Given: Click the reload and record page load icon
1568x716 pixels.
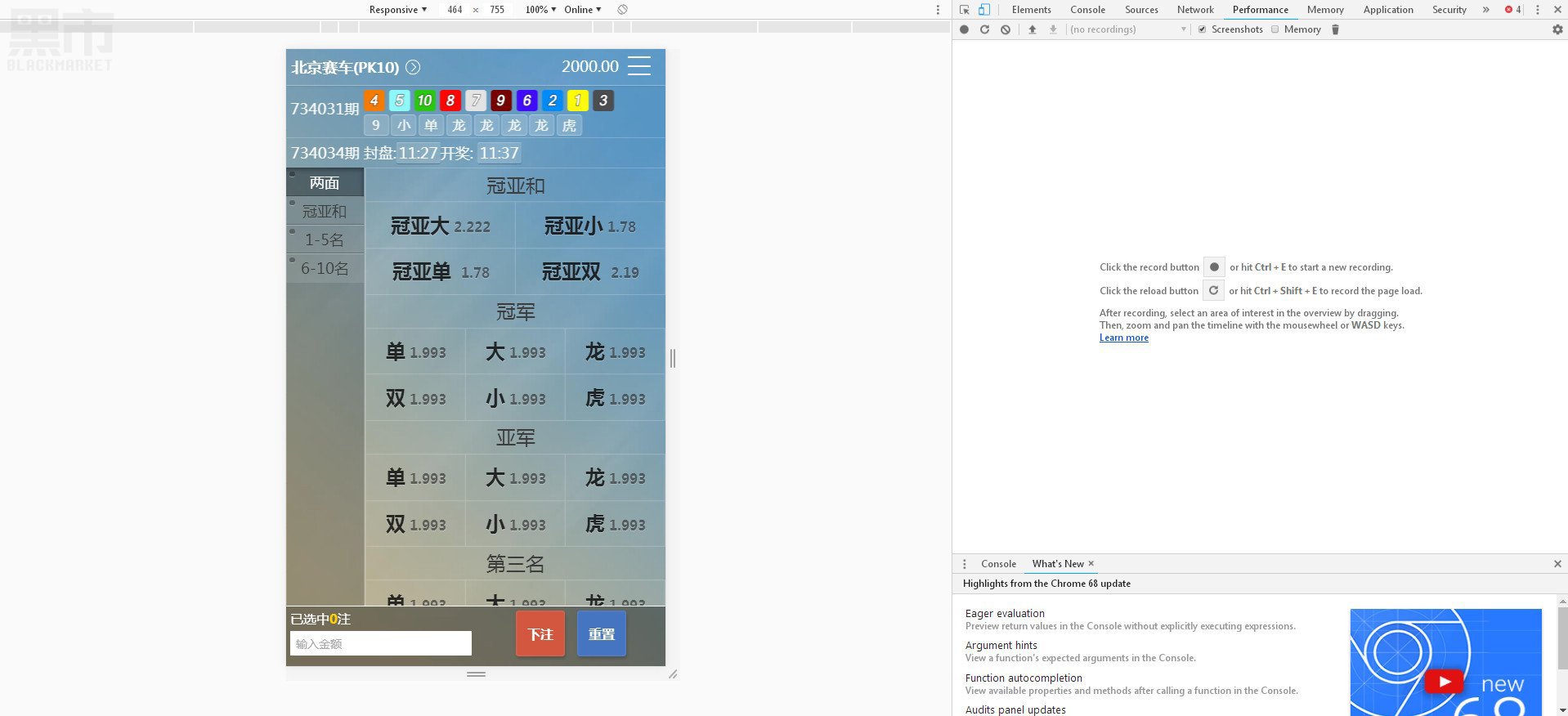Looking at the screenshot, I should pyautogui.click(x=984, y=29).
